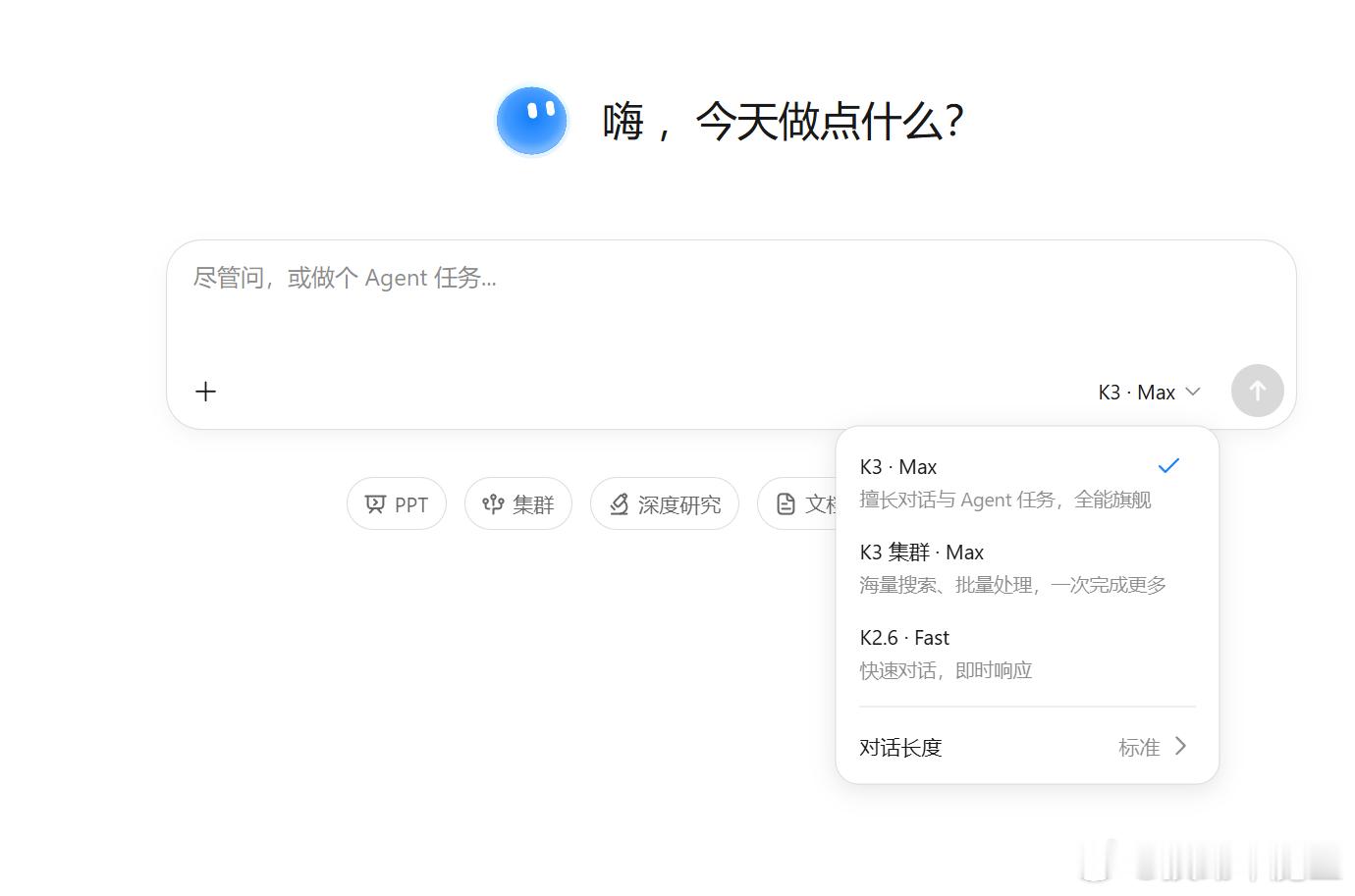The height and width of the screenshot is (896, 1355).
Task: Open the K3 · Max model selector
Action: point(1149,393)
